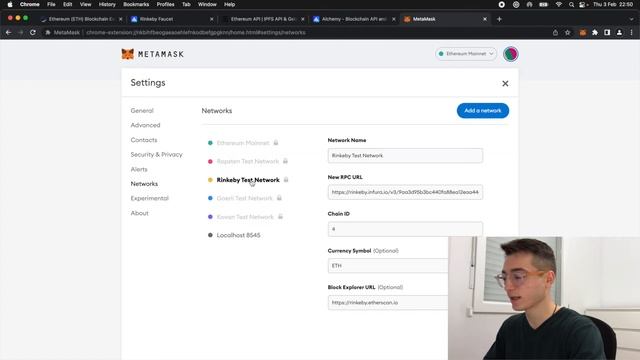The width and height of the screenshot is (640, 360).
Task: Click the Network Name input field
Action: [x=405, y=156]
